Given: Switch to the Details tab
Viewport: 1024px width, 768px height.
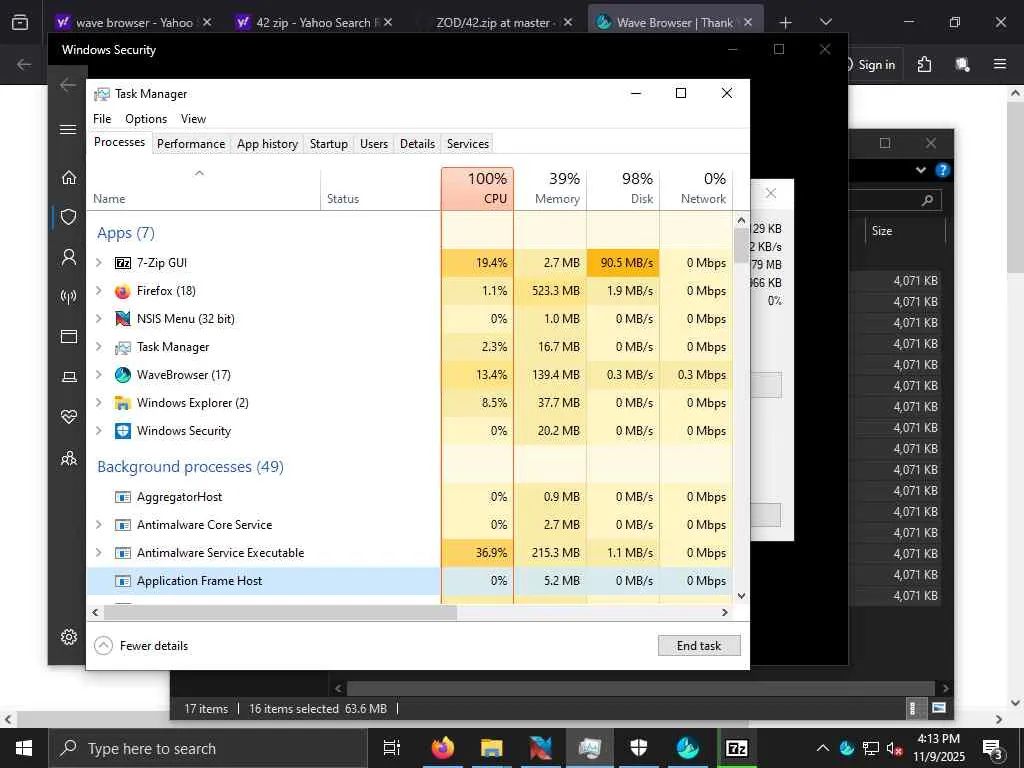Looking at the screenshot, I should point(417,144).
